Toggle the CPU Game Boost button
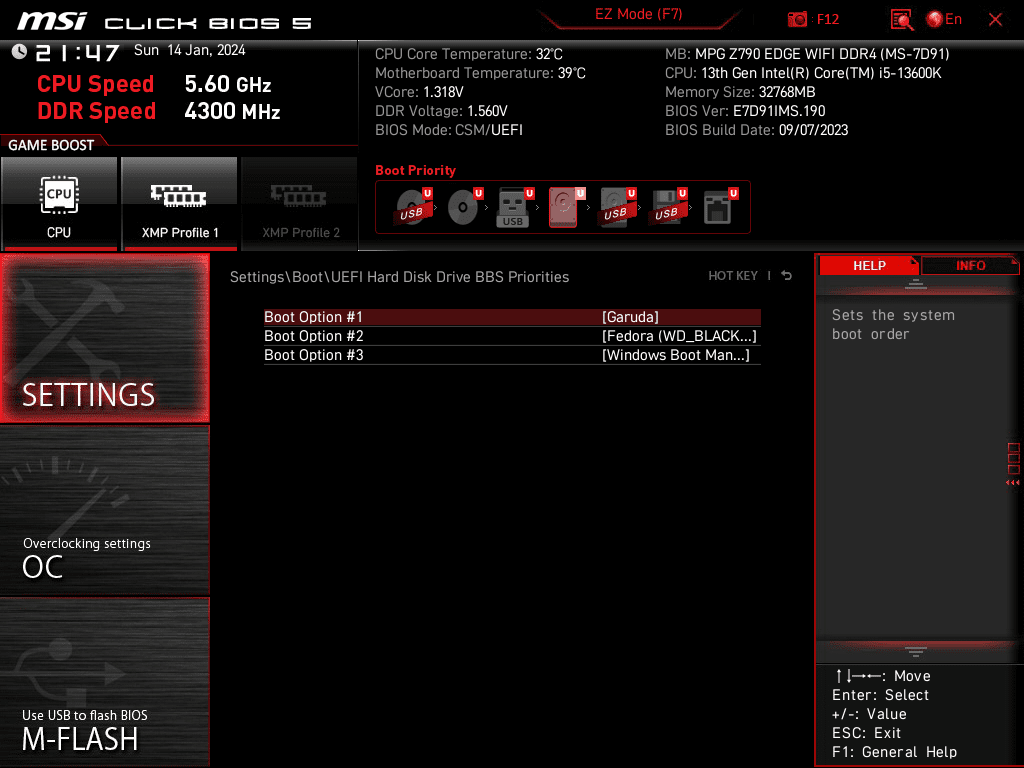The width and height of the screenshot is (1024, 768). 59,204
